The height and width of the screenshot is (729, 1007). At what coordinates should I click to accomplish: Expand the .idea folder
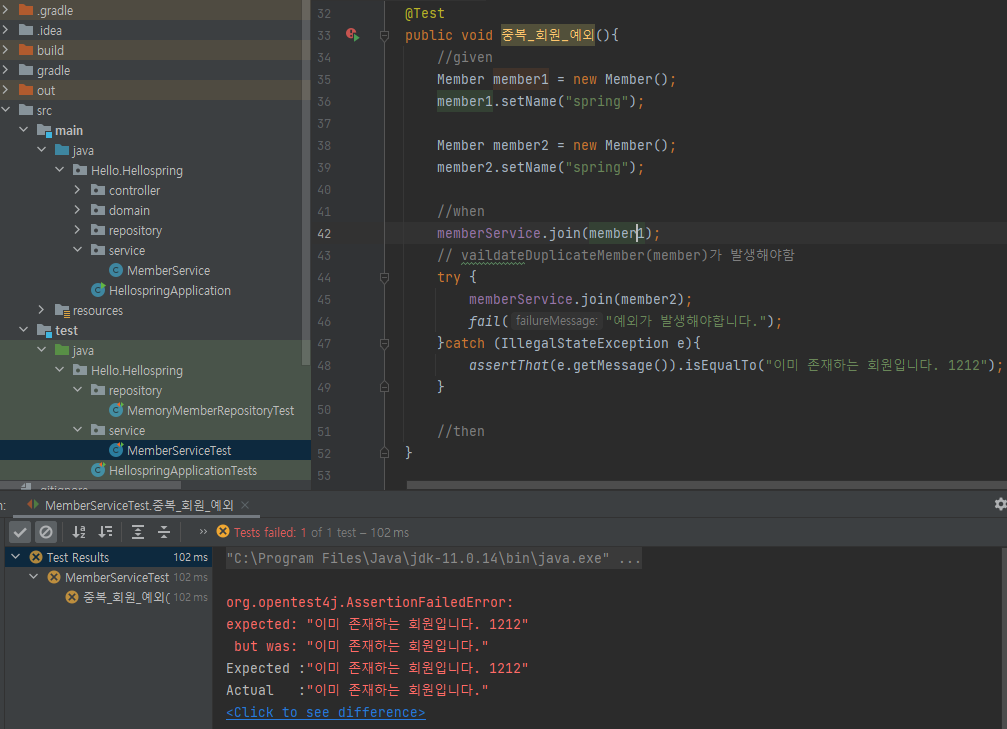point(5,30)
